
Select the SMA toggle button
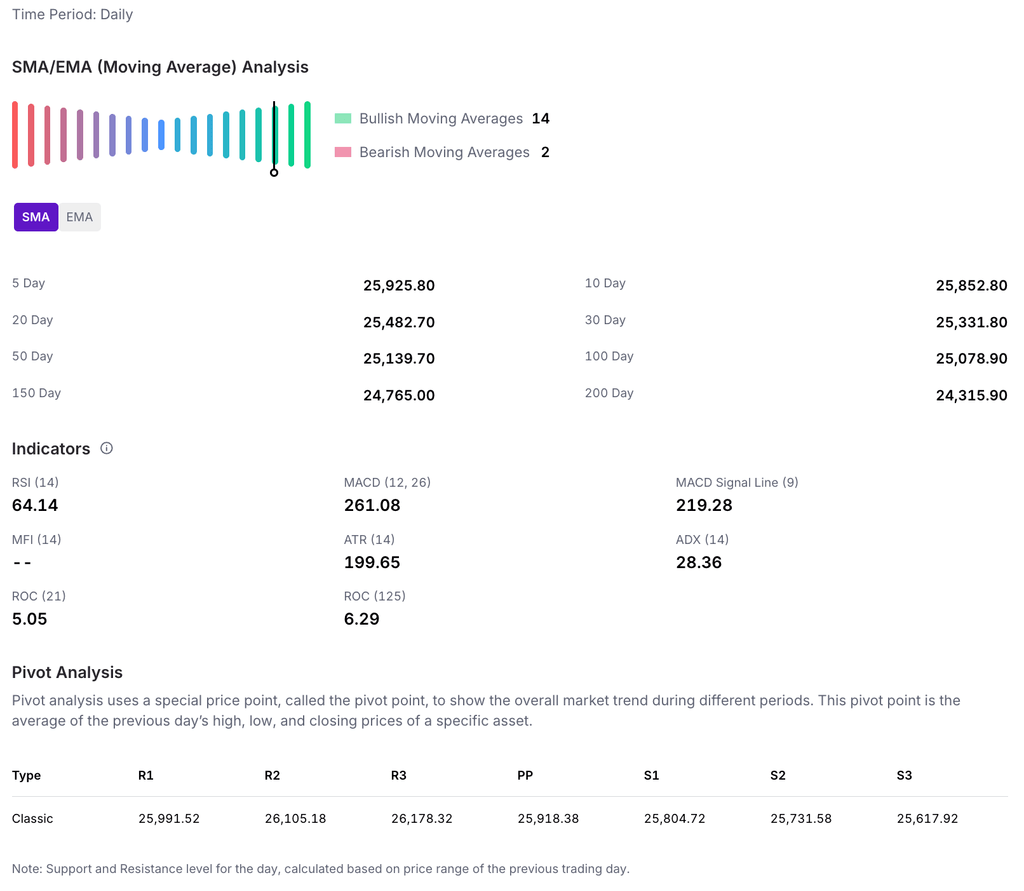(36, 217)
